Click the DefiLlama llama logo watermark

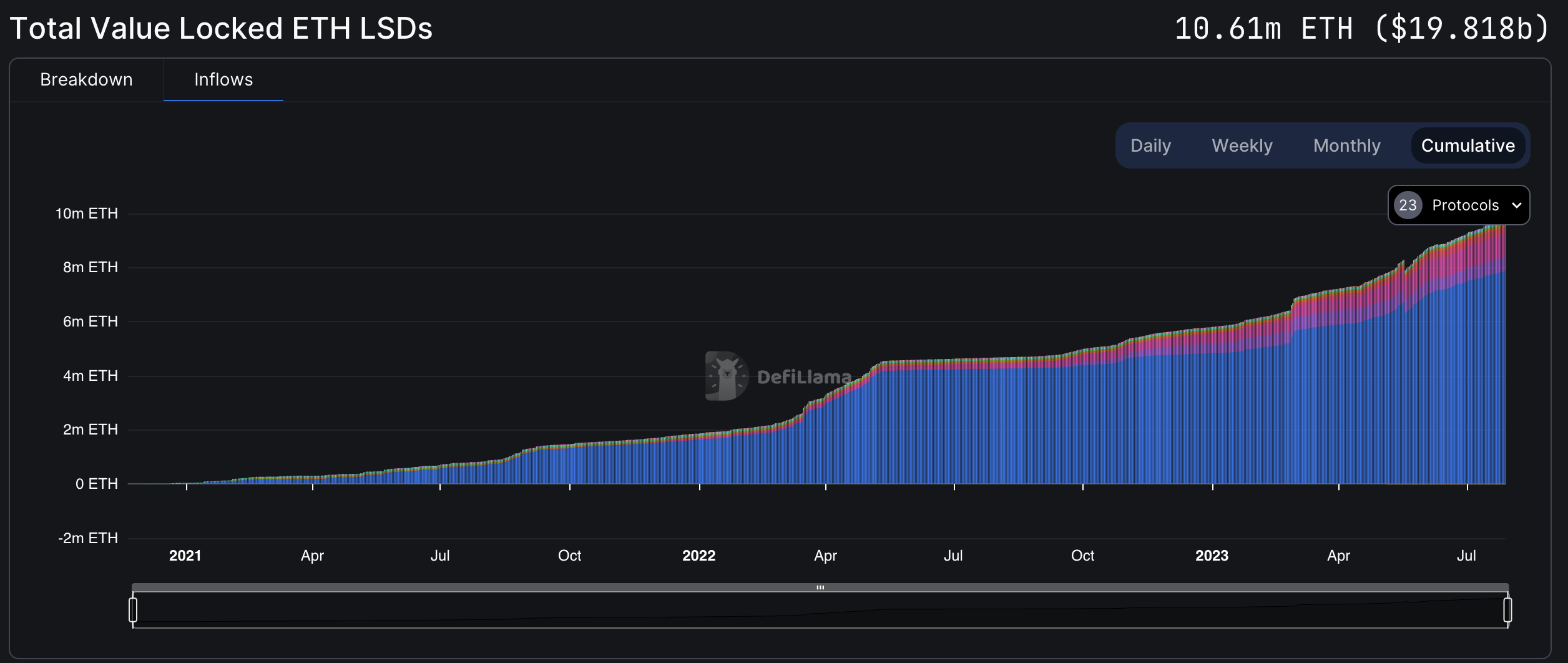(x=726, y=376)
